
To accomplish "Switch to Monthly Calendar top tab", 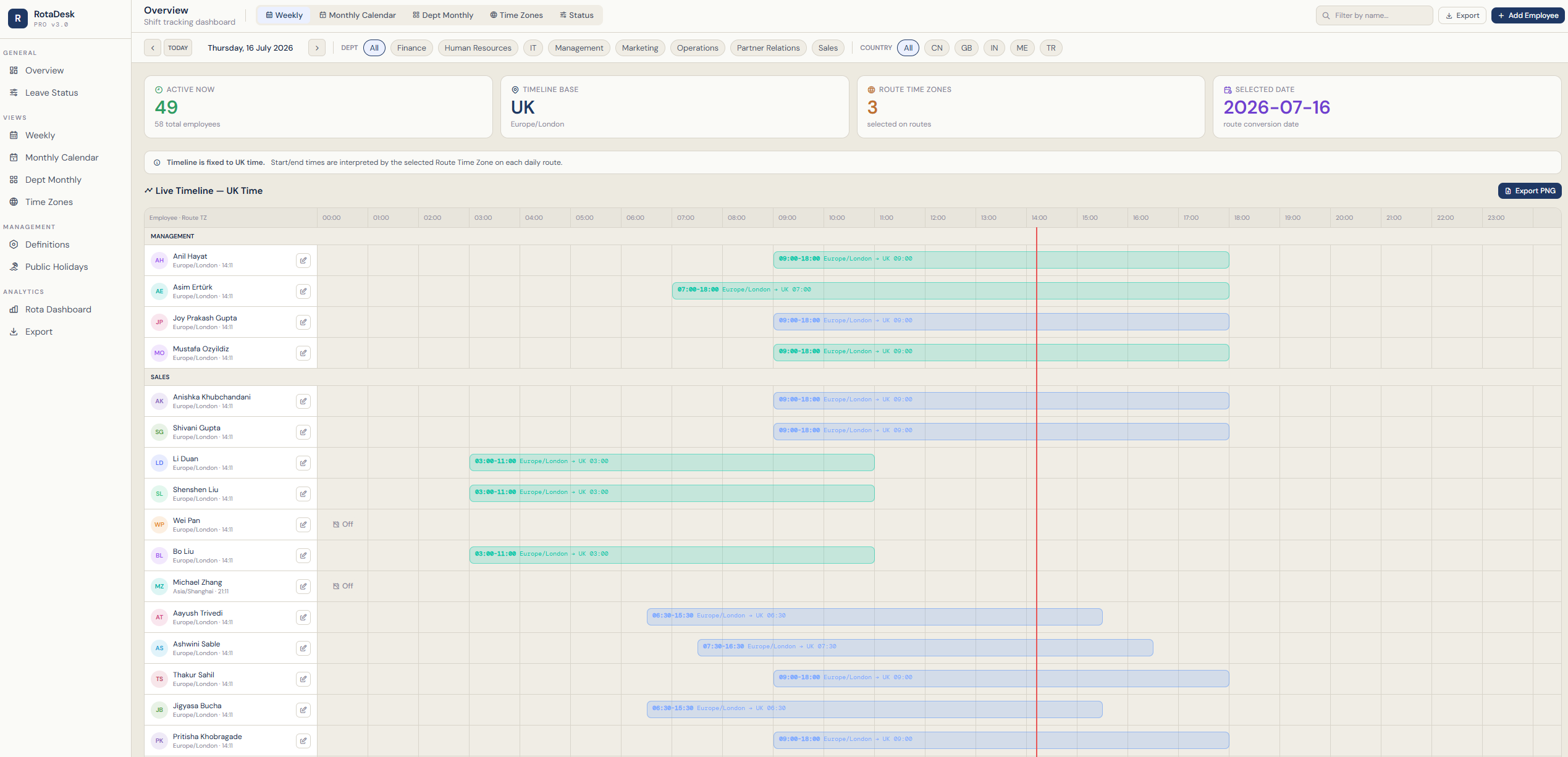I will (358, 15).
